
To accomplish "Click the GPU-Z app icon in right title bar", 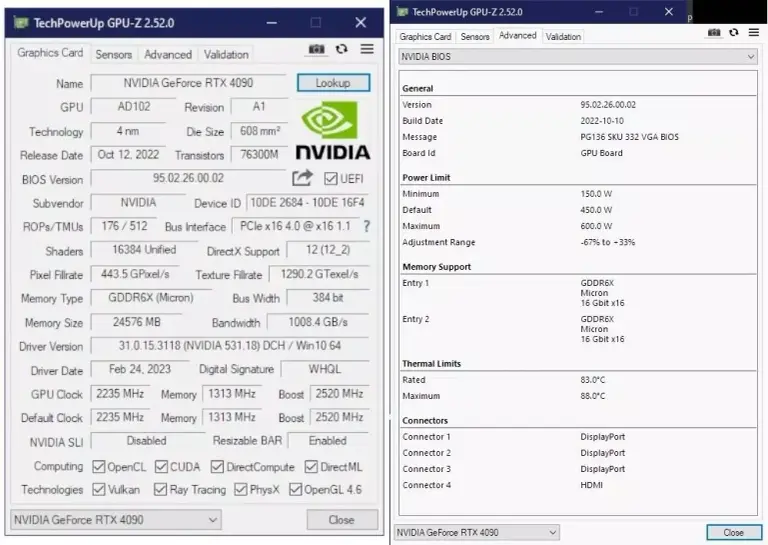I will [402, 12].
